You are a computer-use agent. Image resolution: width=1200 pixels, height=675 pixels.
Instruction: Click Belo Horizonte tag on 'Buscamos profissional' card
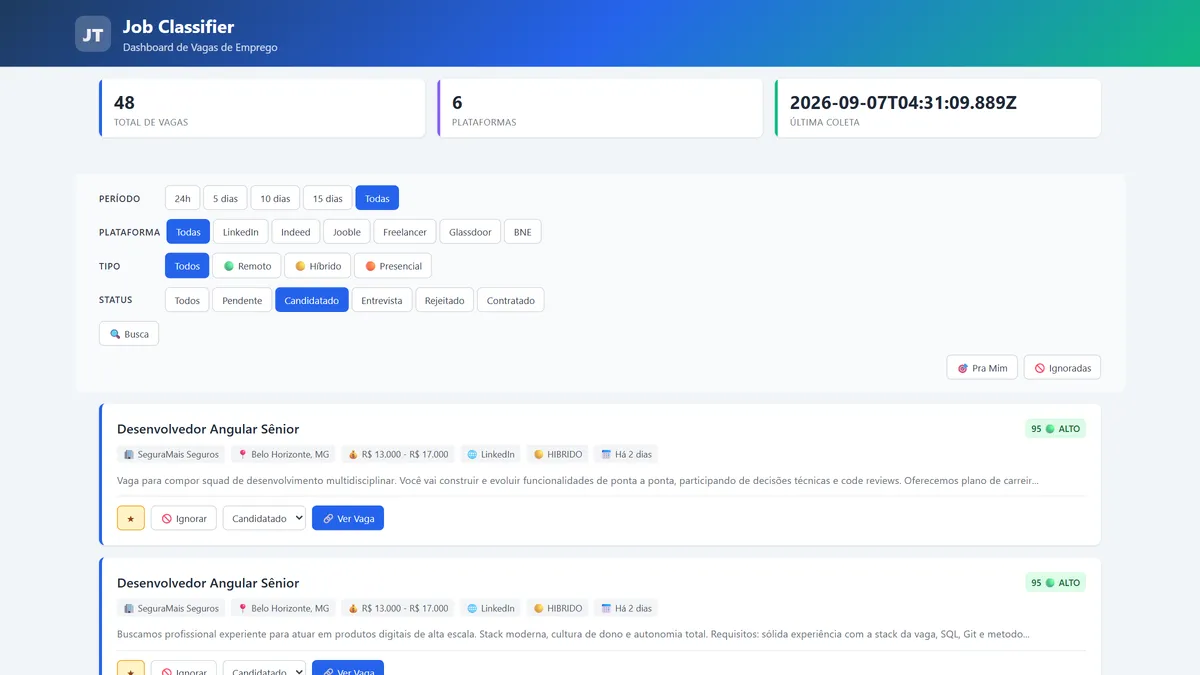tap(283, 608)
